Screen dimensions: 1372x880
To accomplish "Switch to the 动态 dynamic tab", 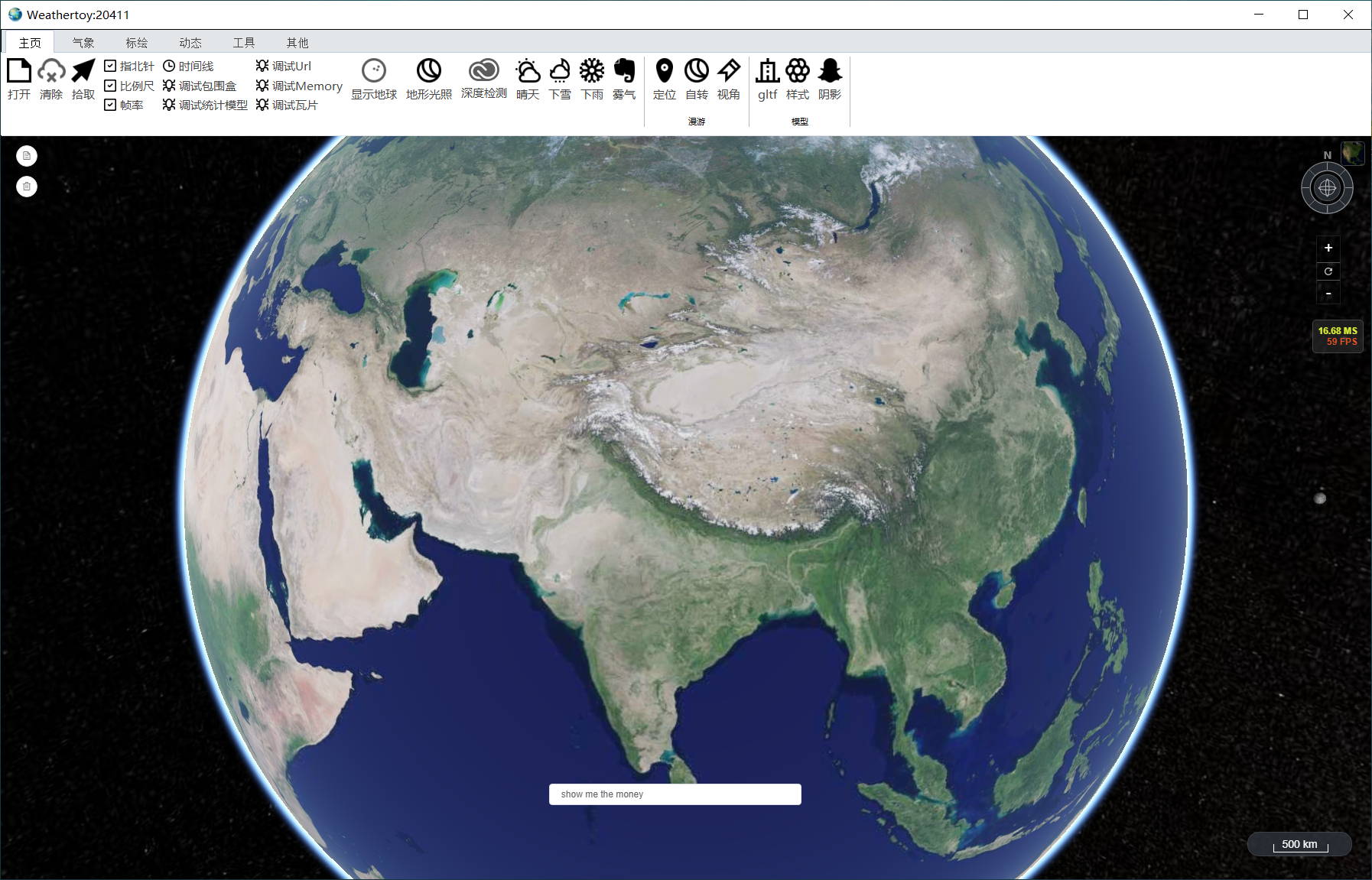I will (190, 43).
